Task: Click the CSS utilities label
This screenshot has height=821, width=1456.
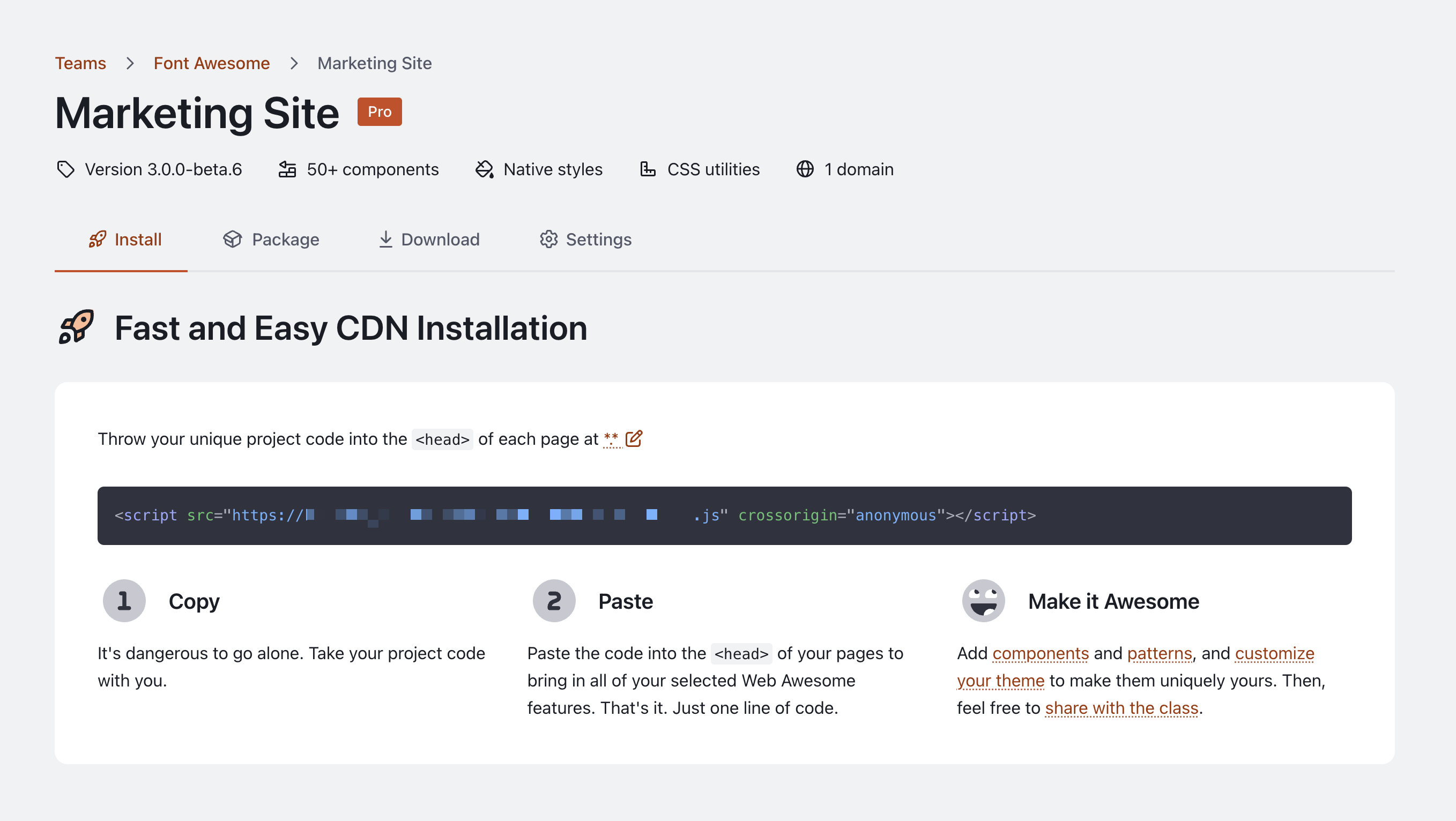Action: (714, 169)
